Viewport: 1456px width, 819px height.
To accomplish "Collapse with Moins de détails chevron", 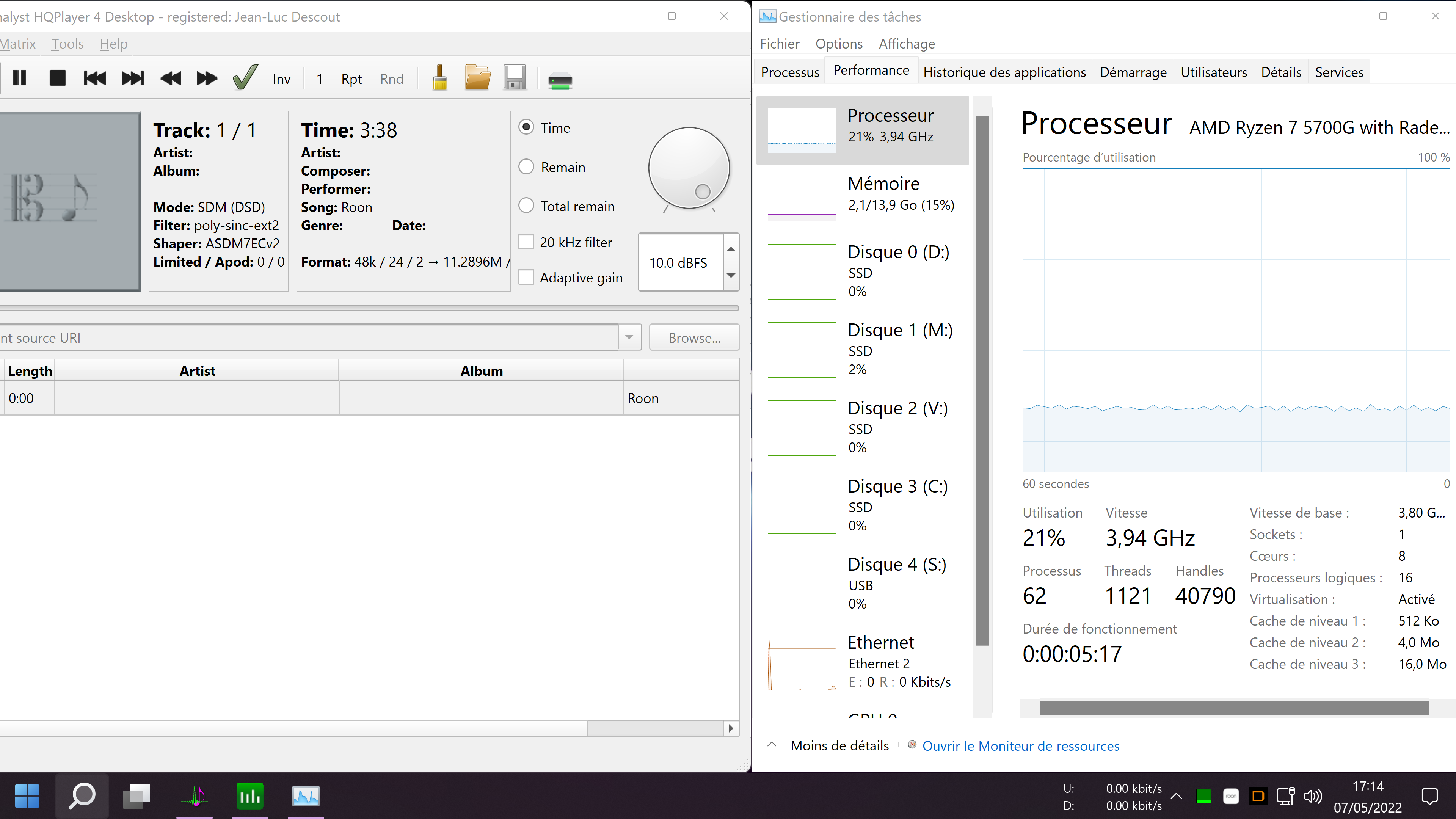I will pyautogui.click(x=772, y=745).
